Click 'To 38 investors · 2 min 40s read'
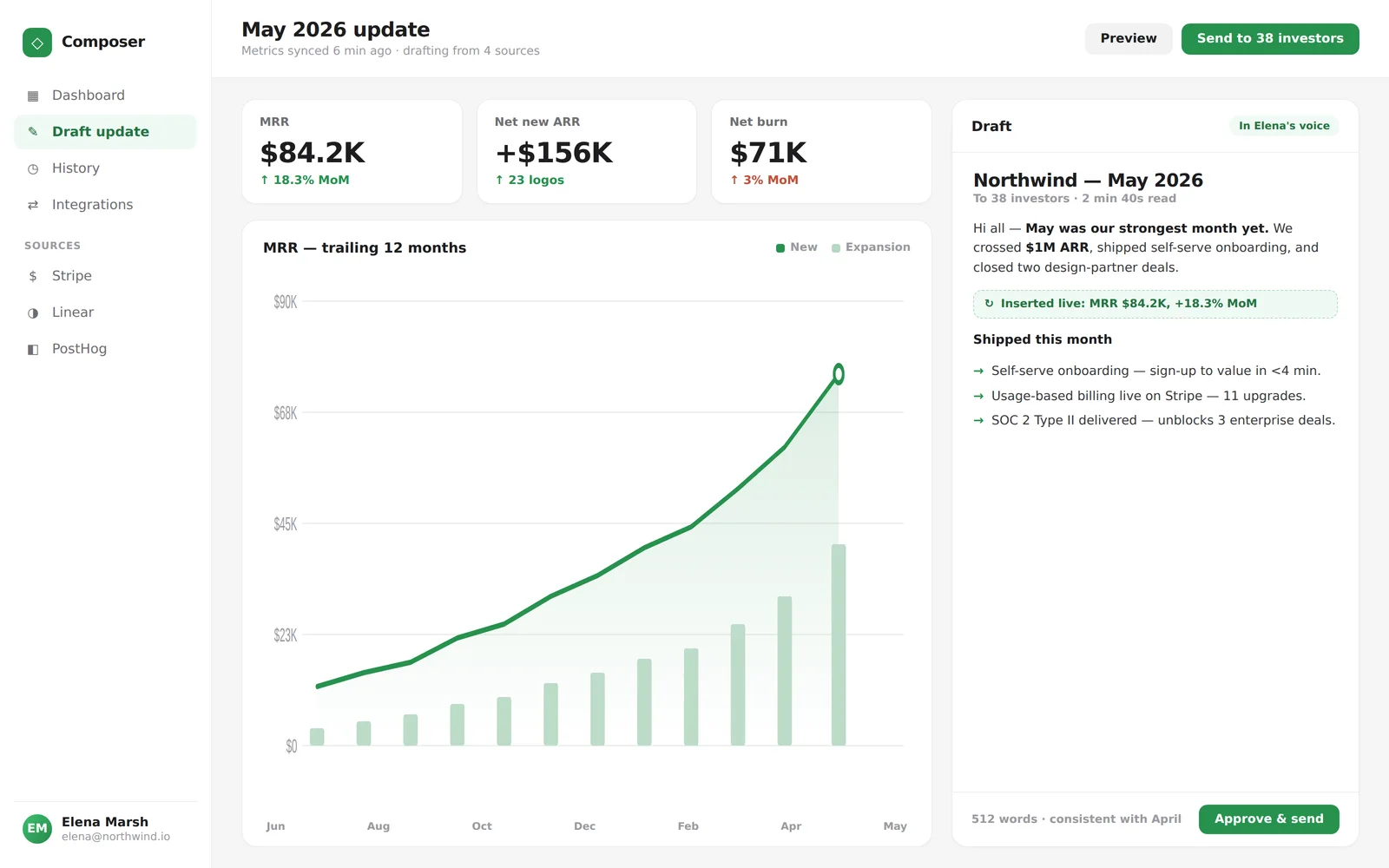Screen dimensions: 1389x868 pos(1075,199)
